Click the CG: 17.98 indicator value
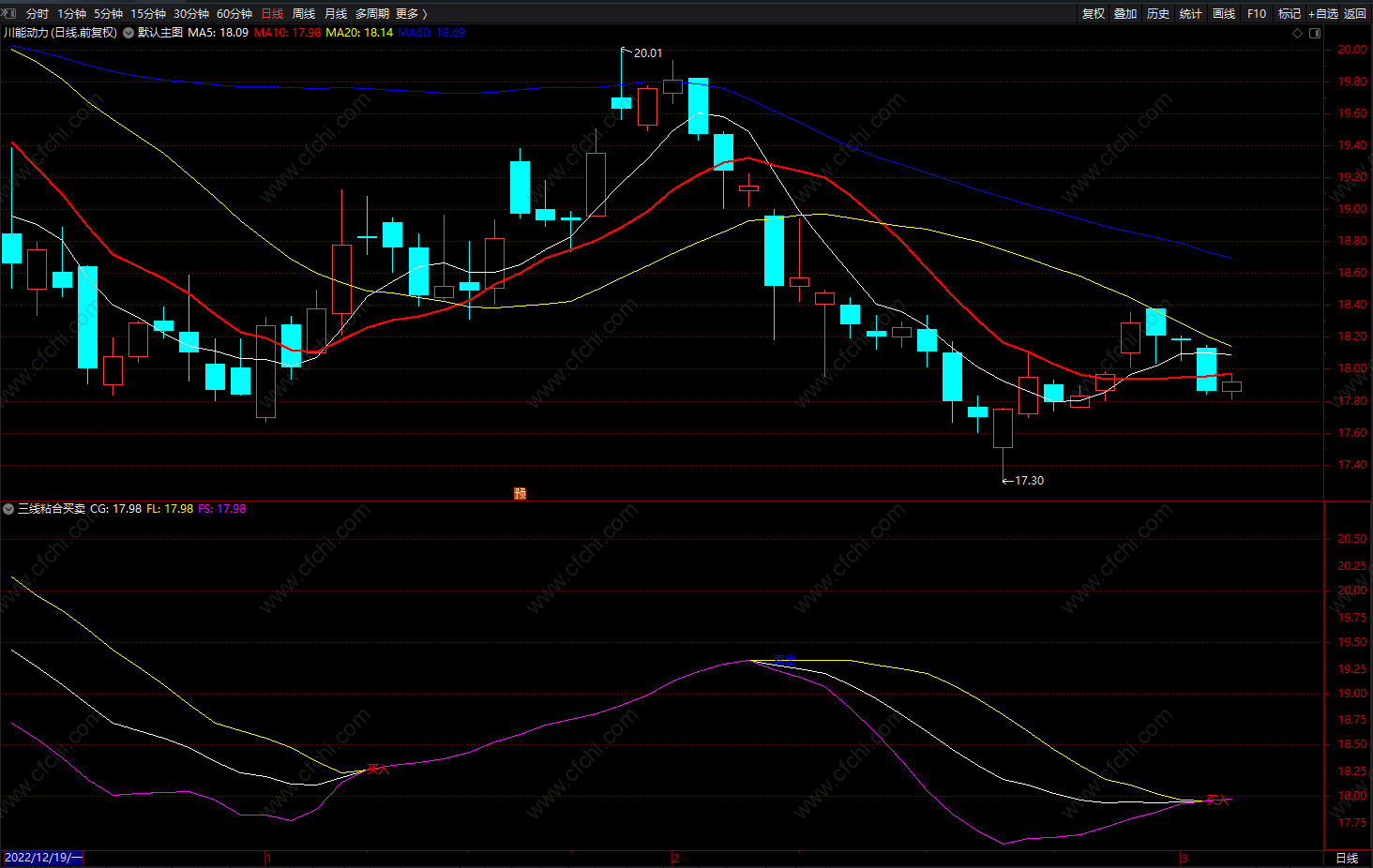Screen dimensions: 1373x868 coord(116,509)
